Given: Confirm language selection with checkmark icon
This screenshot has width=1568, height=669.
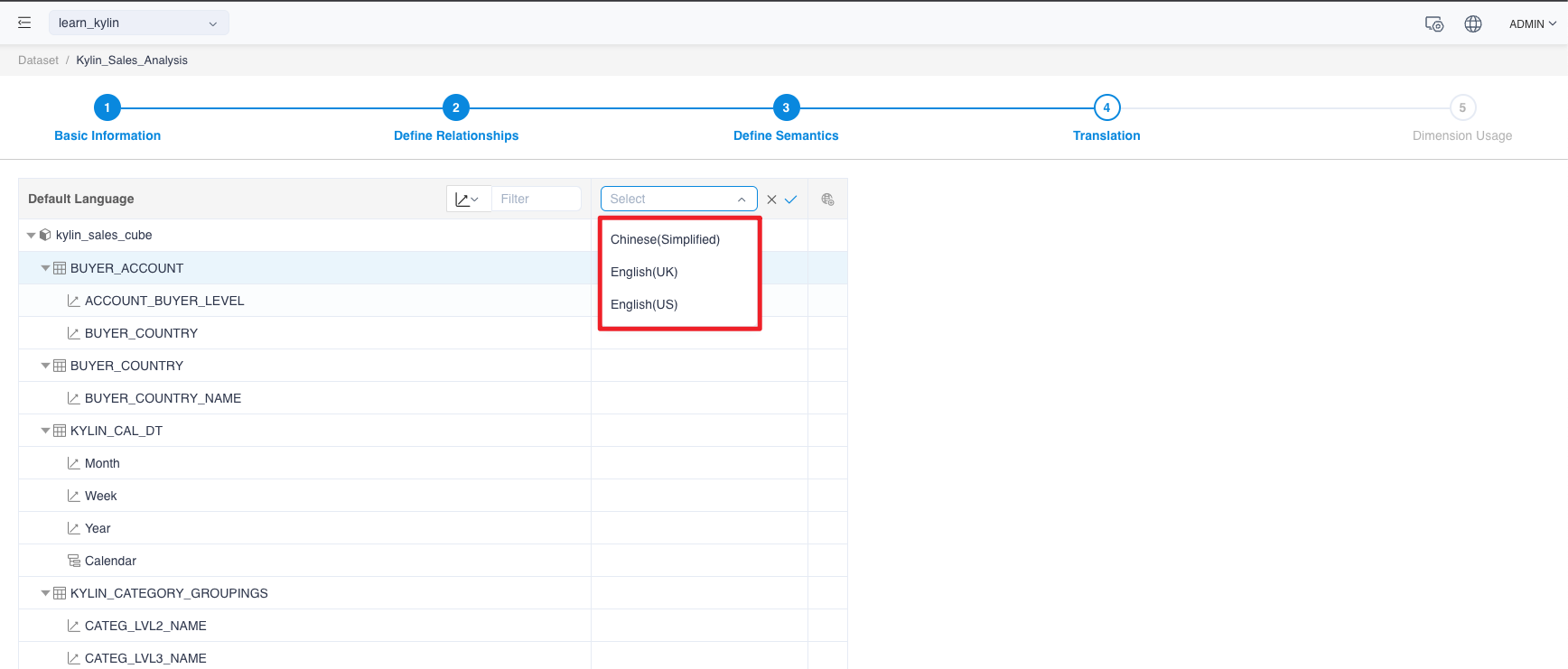Looking at the screenshot, I should 790,200.
